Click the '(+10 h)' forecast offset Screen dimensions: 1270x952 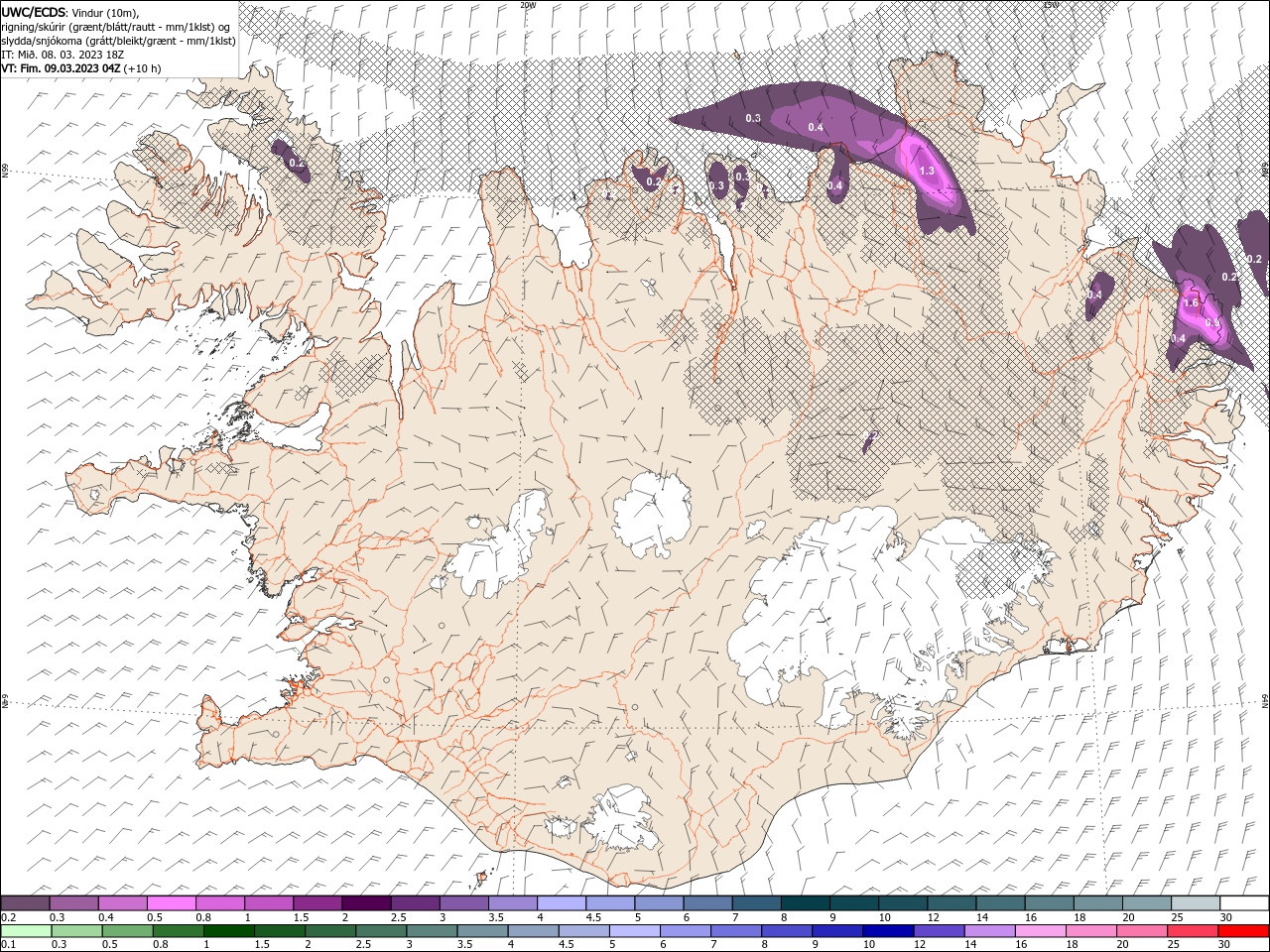[x=143, y=68]
